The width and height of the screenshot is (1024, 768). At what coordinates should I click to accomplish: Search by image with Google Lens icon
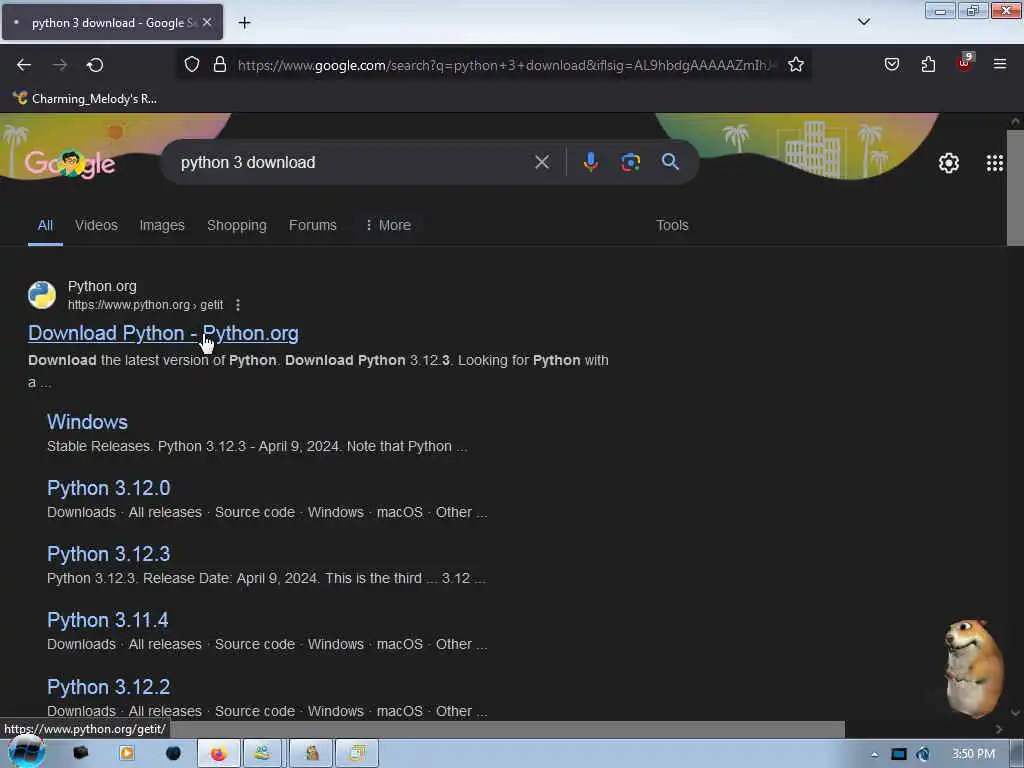(x=630, y=162)
